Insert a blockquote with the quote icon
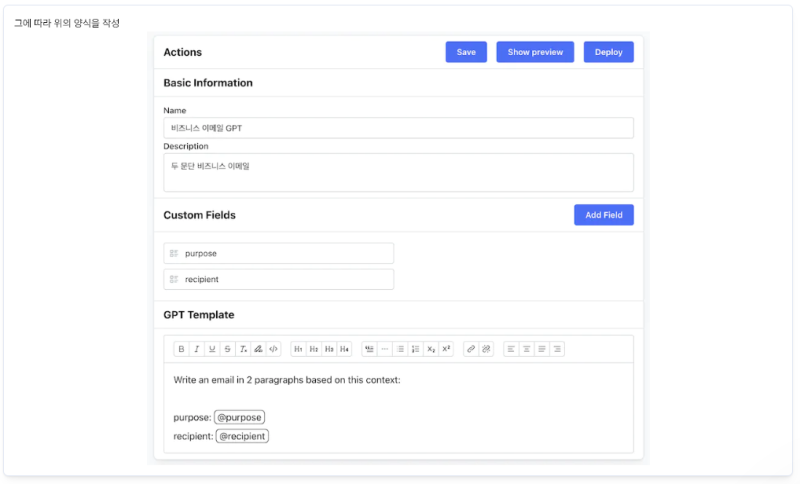This screenshot has width=800, height=484. (x=369, y=349)
